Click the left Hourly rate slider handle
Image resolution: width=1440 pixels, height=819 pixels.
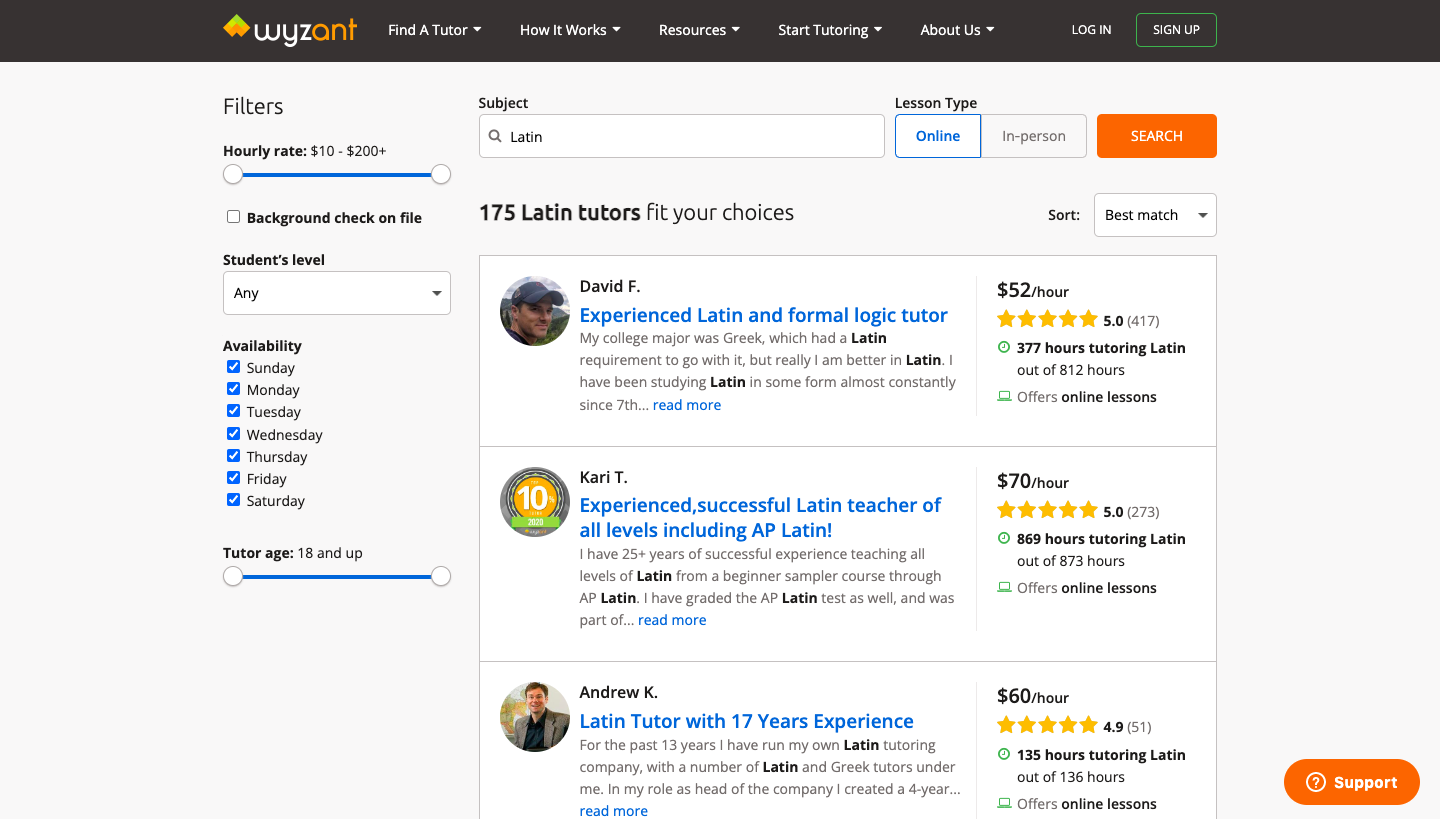[x=233, y=175]
